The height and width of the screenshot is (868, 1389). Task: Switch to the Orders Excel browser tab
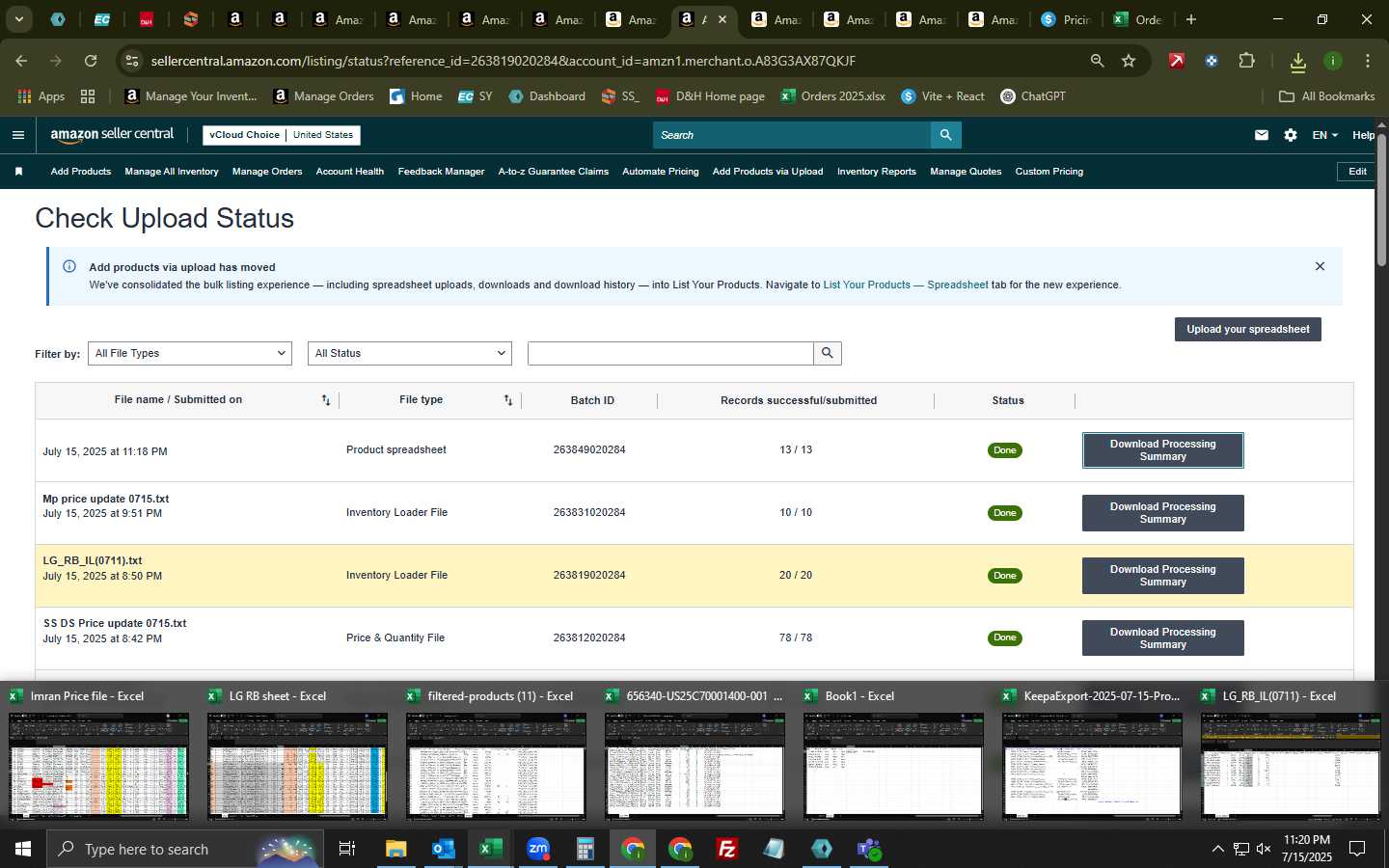1140,19
